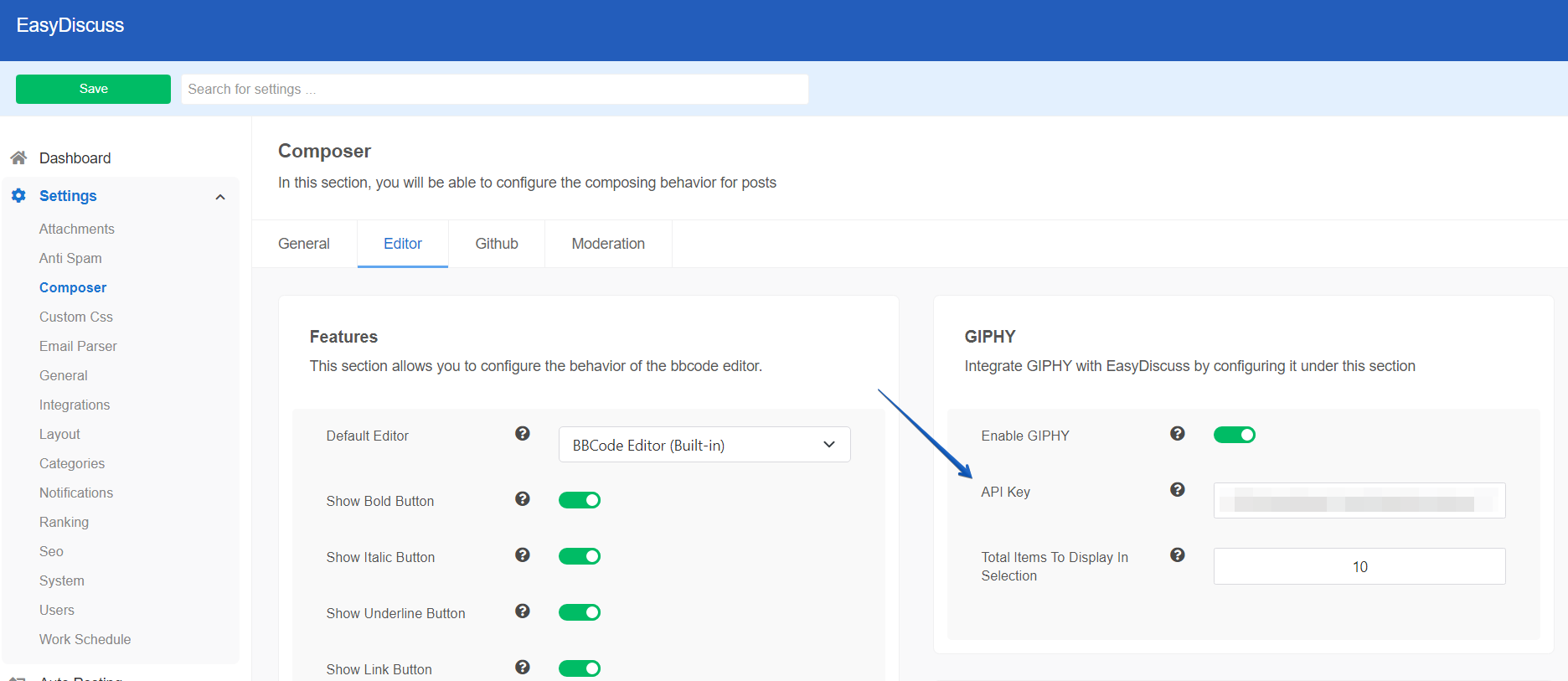Toggle the Show Underline Button switch
The height and width of the screenshot is (681, 1568).
(x=580, y=612)
